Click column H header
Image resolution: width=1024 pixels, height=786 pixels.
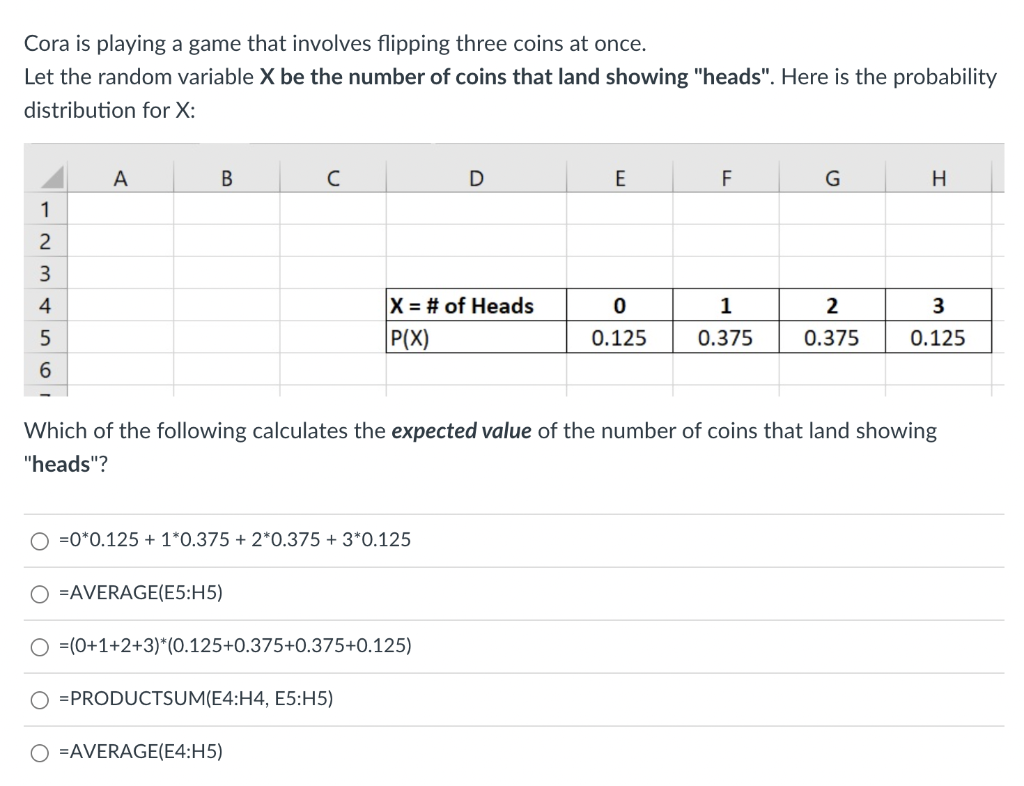click(x=938, y=178)
